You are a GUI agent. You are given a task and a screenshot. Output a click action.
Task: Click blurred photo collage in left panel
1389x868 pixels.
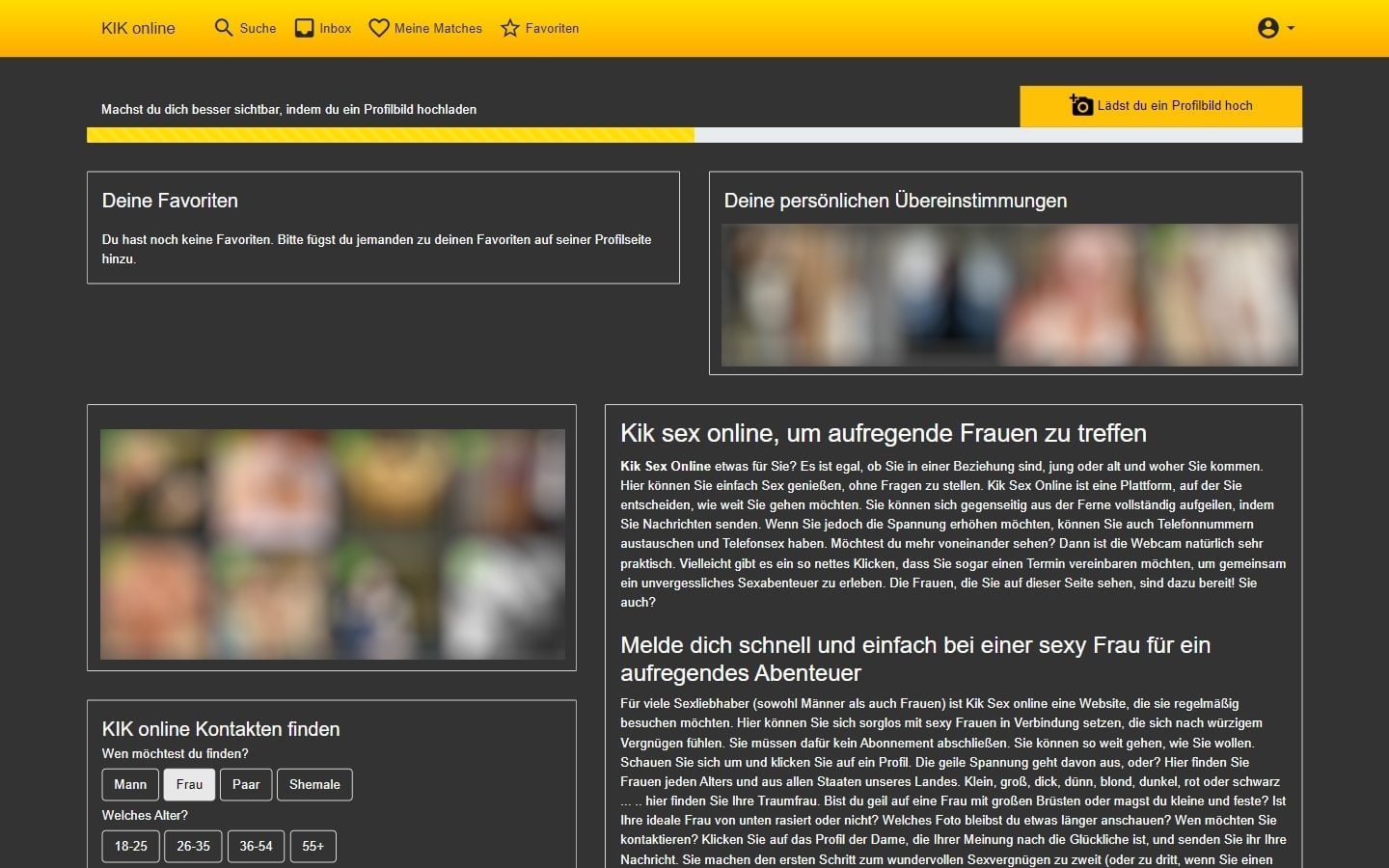tap(333, 544)
